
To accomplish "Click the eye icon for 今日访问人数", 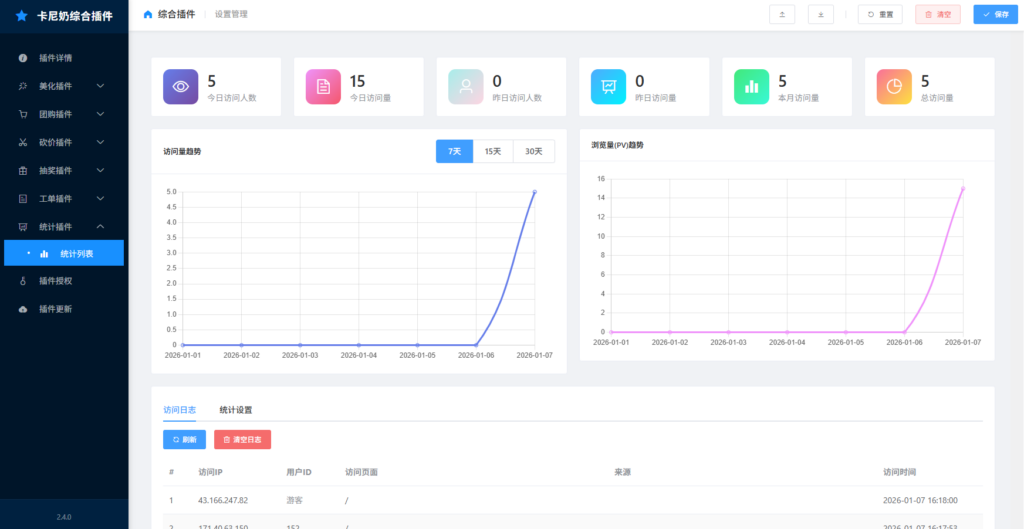I will tap(181, 86).
